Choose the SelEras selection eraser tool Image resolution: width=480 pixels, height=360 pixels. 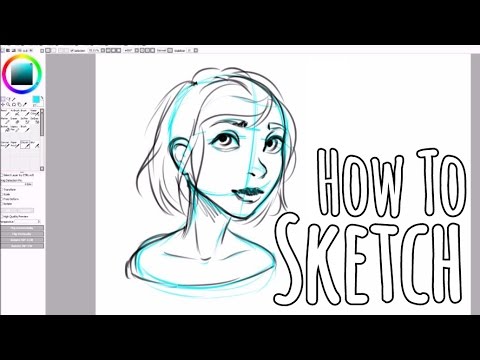[x=35, y=121]
